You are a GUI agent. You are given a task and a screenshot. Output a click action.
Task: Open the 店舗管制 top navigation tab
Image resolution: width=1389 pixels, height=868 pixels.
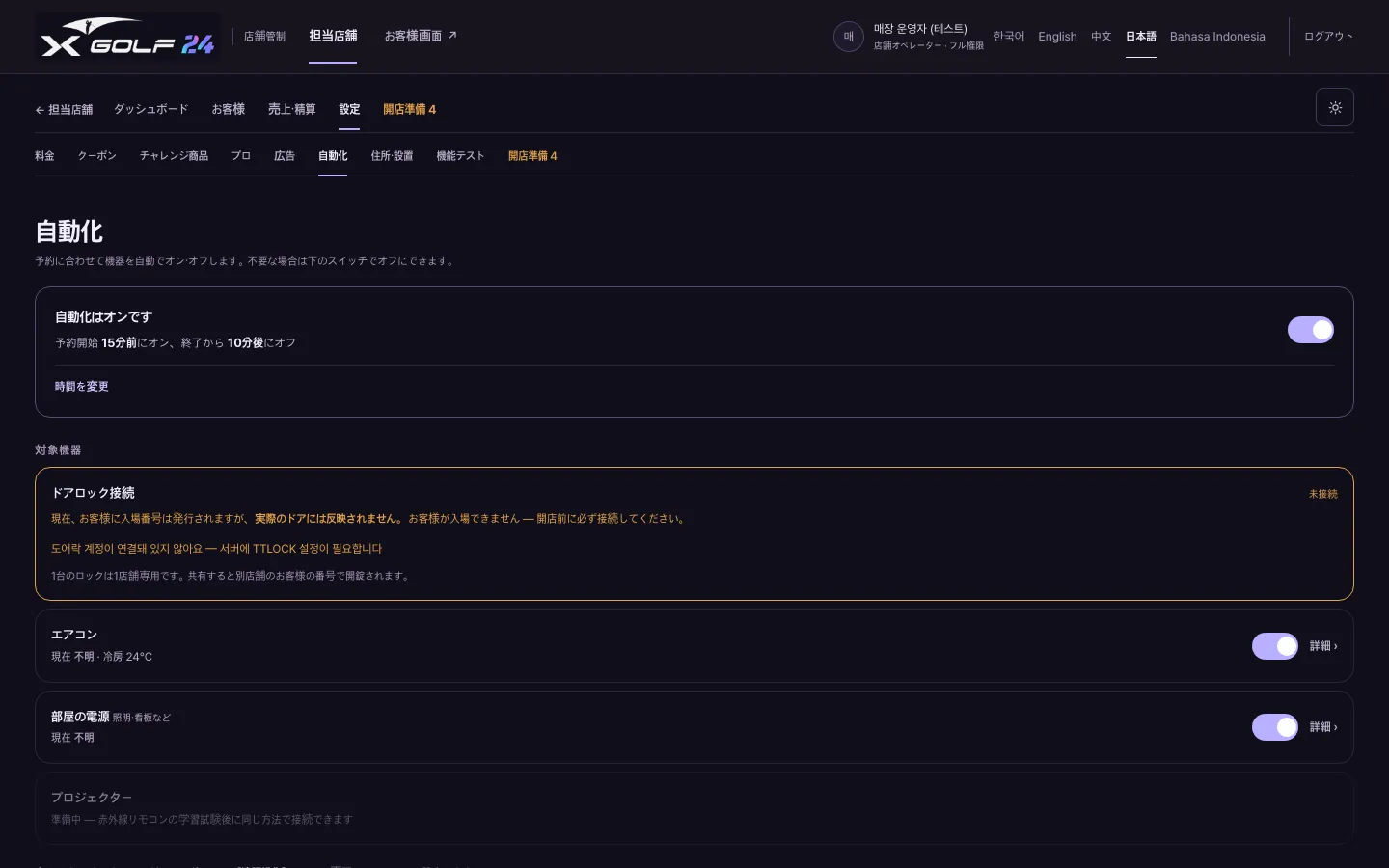pyautogui.click(x=264, y=37)
